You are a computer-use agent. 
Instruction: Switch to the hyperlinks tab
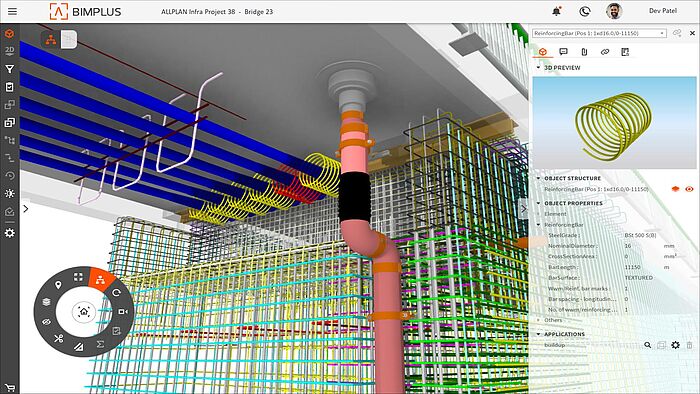point(605,52)
